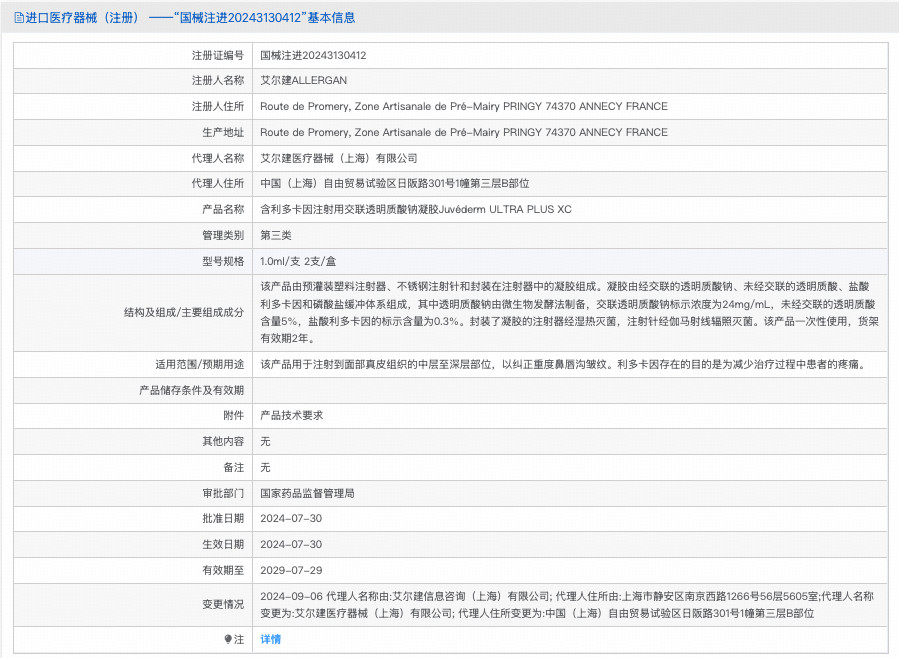Click the approval department 国家药品监督管理局
The width and height of the screenshot is (899, 658).
(x=307, y=493)
